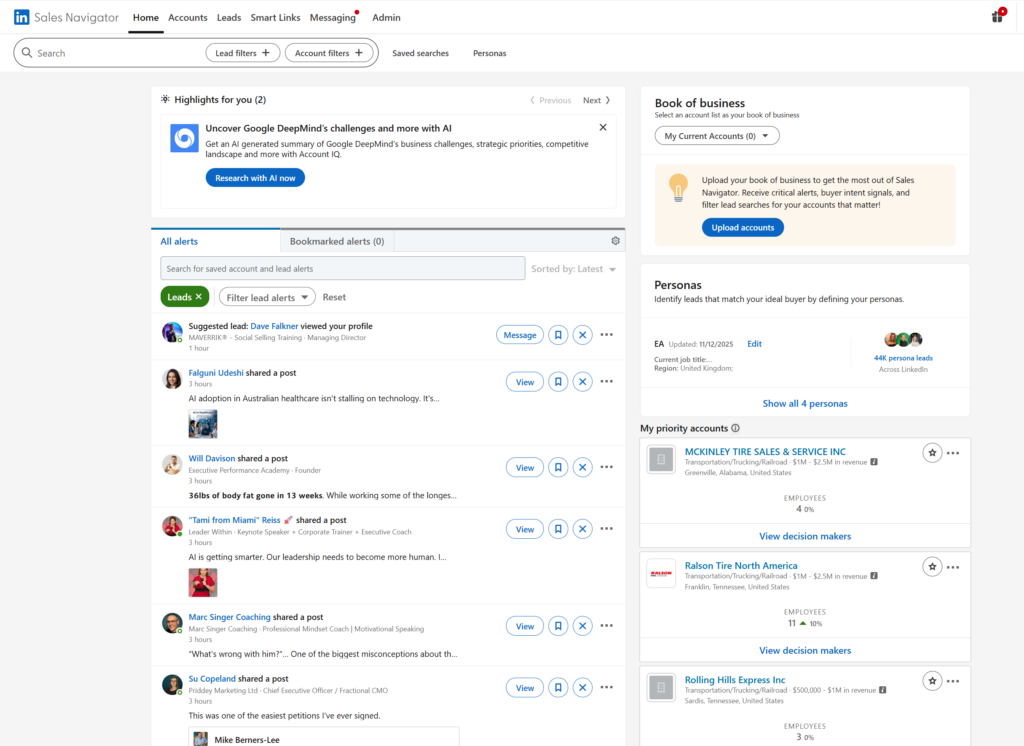
Task: Expand the Account filters button
Action: point(329,53)
